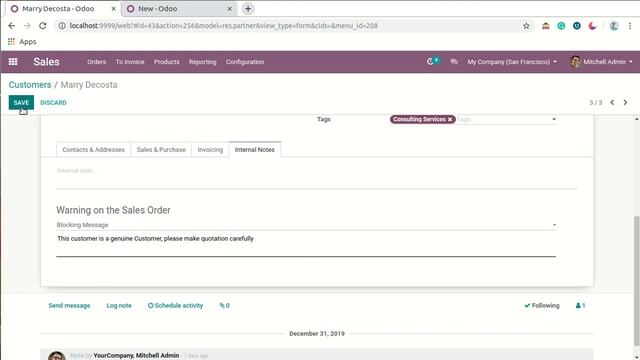Screen dimensions: 640x360
Task: View the site information icon
Action: (x=62, y=26)
